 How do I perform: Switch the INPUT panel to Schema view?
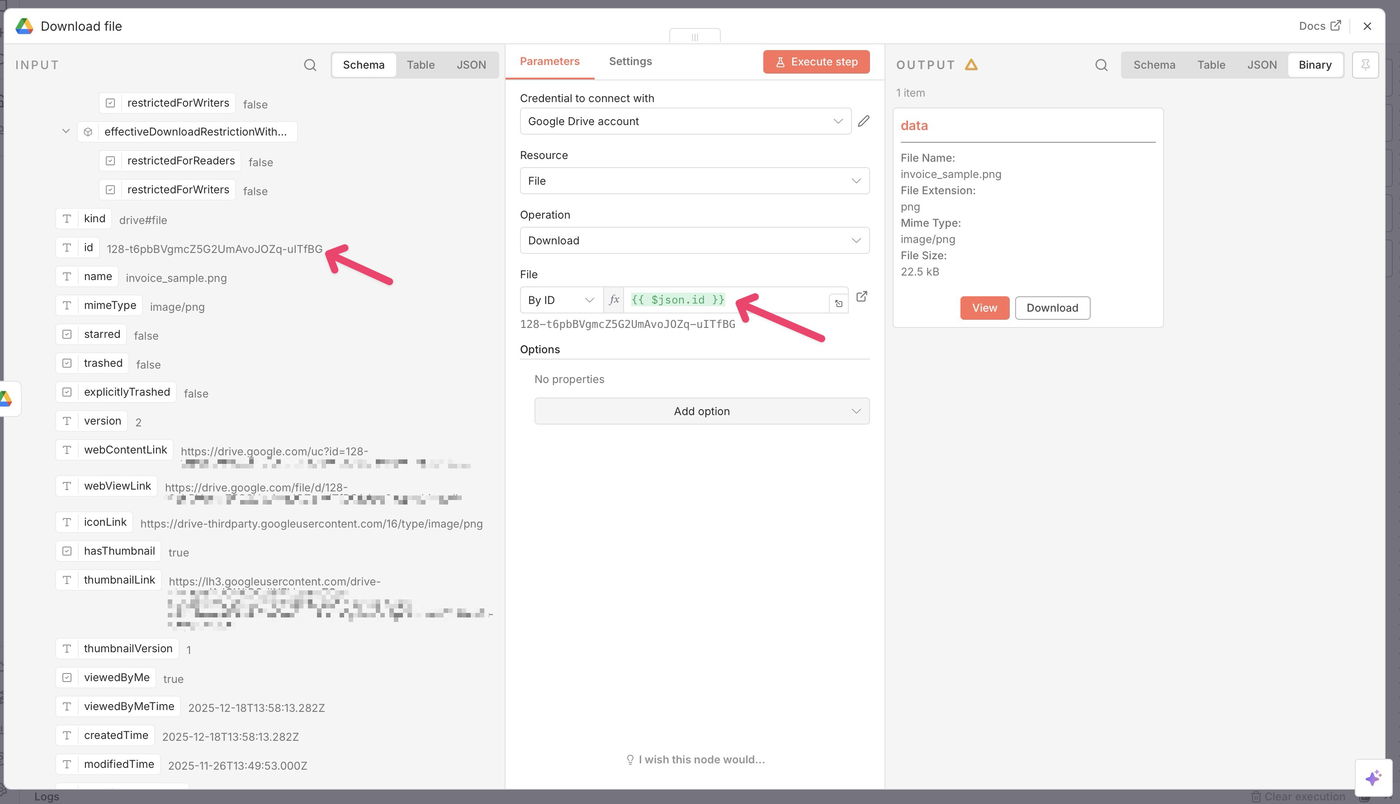pos(364,65)
